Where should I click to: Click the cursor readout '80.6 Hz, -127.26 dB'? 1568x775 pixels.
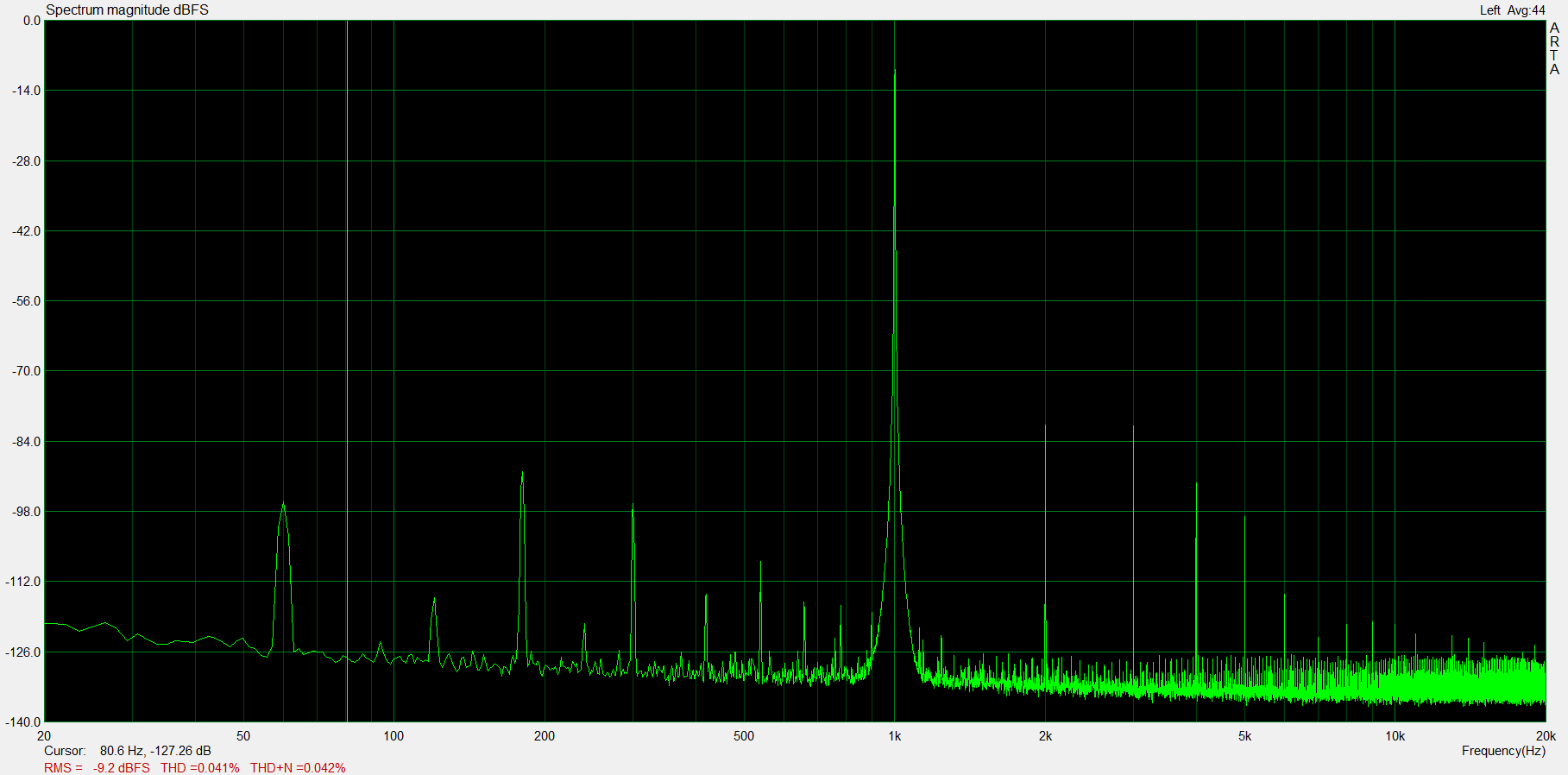pyautogui.click(x=155, y=751)
